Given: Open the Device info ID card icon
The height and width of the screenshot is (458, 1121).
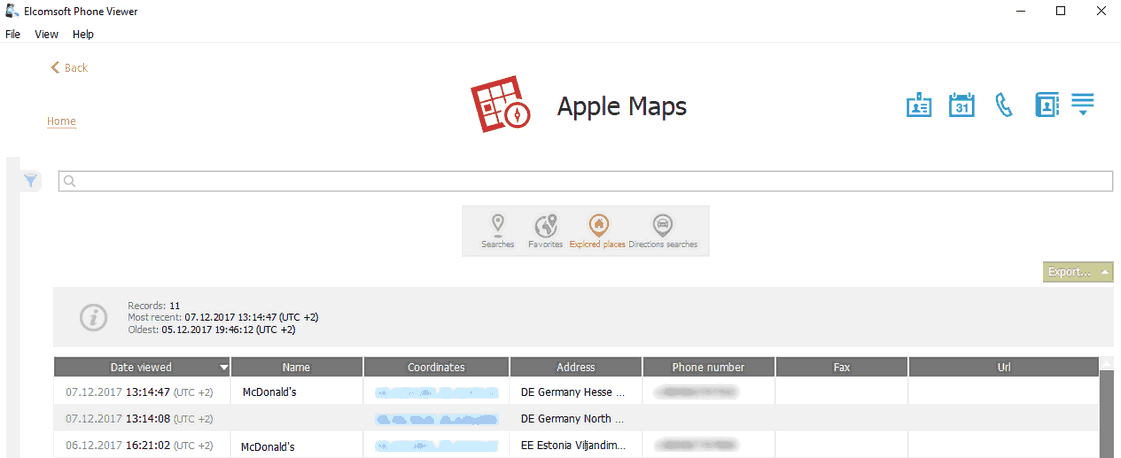Looking at the screenshot, I should [x=919, y=105].
